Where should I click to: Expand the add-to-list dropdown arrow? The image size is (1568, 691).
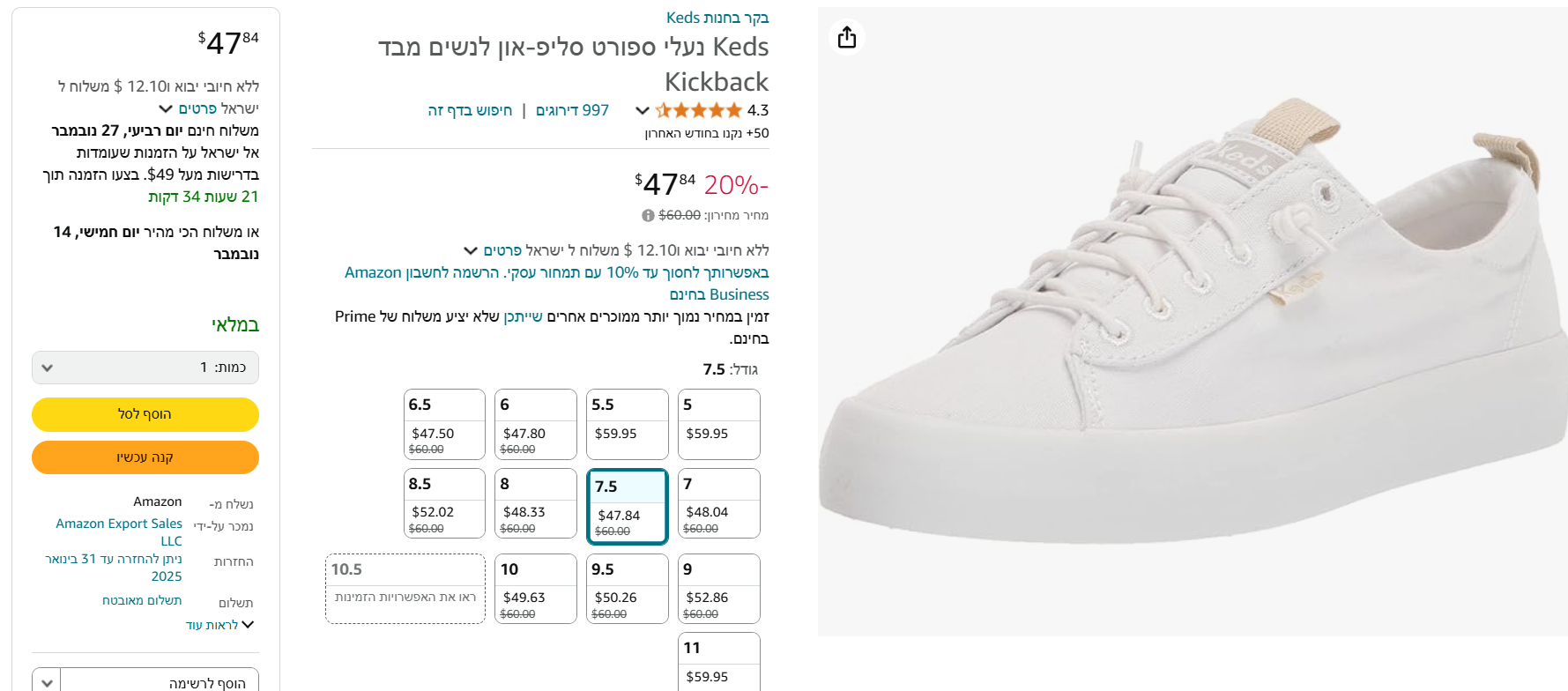[x=48, y=682]
